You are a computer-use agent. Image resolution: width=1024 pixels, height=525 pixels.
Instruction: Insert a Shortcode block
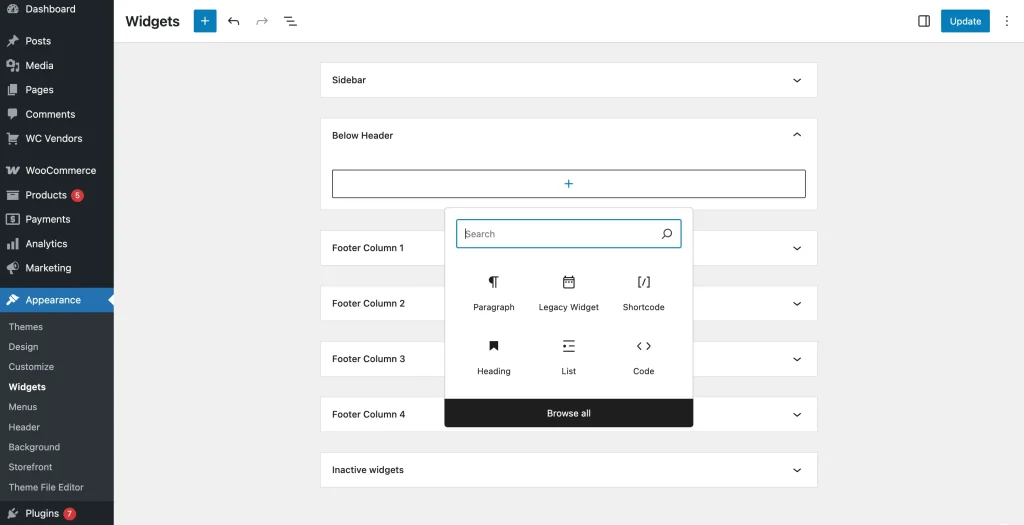click(643, 293)
